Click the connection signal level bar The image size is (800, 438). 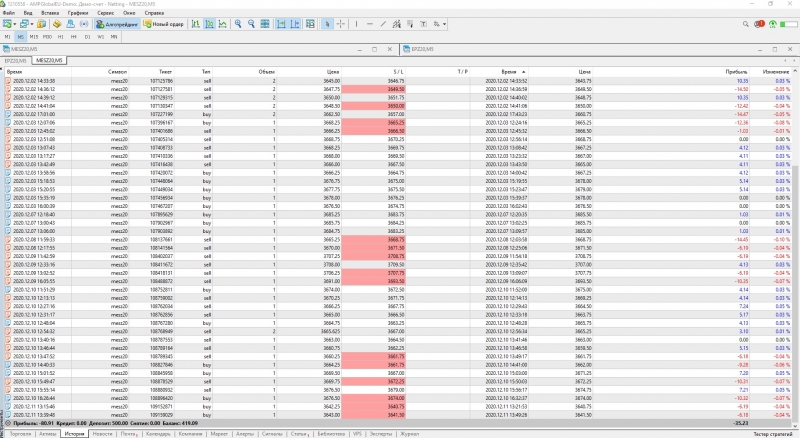789,24
